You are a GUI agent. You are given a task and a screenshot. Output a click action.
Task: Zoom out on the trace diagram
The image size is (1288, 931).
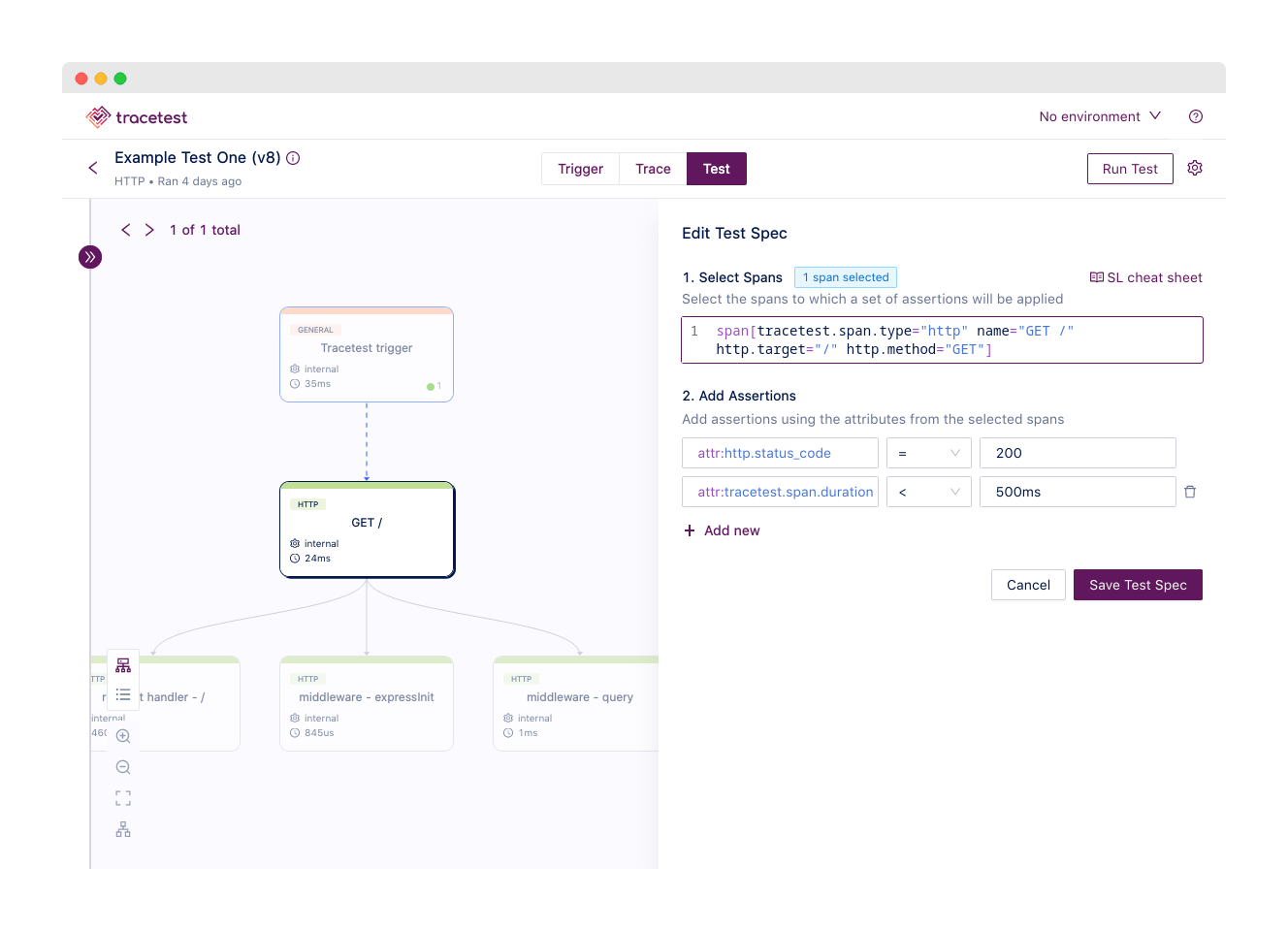click(123, 767)
